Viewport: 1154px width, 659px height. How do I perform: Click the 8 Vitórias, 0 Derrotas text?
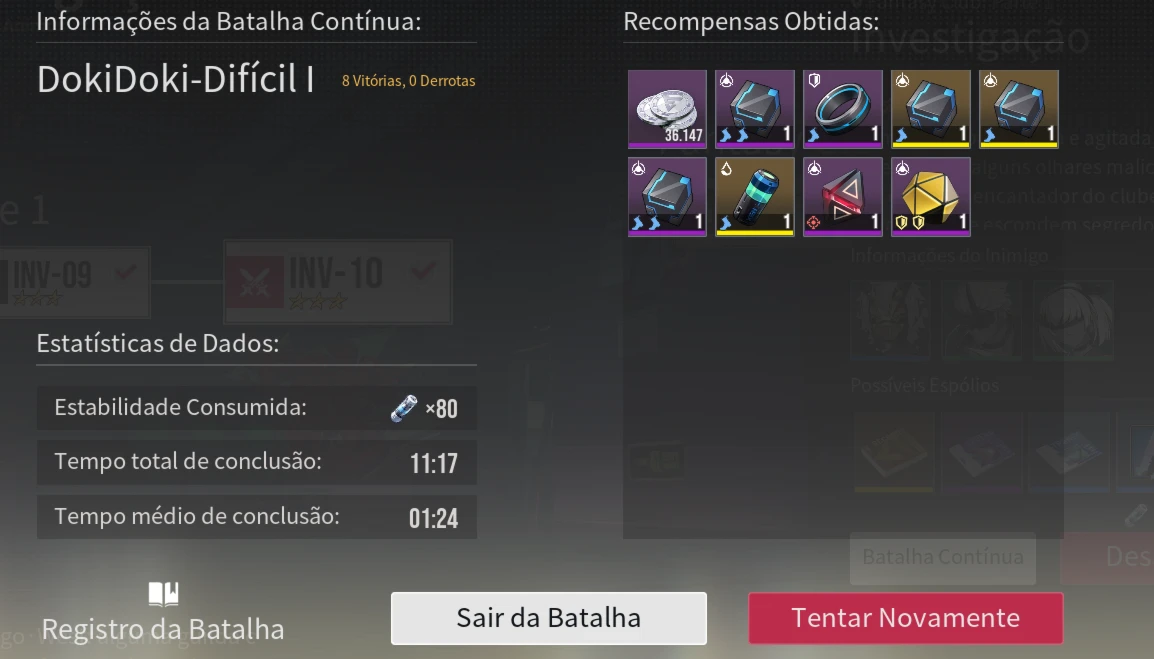click(408, 81)
